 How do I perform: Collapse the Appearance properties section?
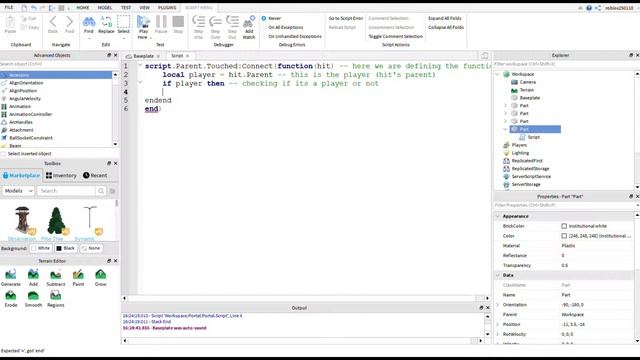click(x=498, y=216)
